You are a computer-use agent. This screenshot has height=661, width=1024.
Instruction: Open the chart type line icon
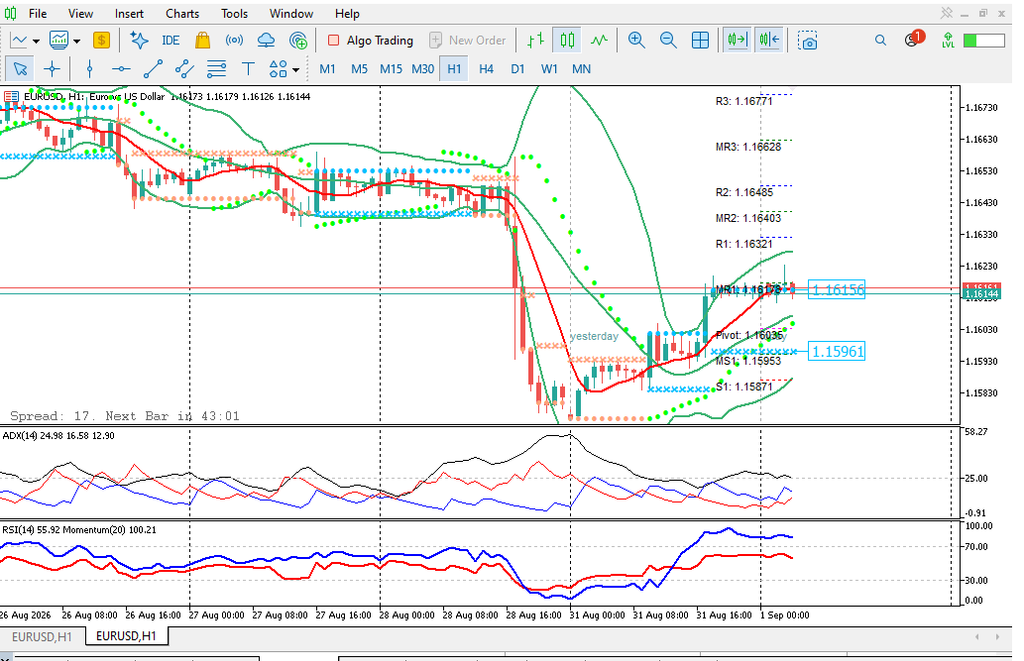[x=19, y=40]
